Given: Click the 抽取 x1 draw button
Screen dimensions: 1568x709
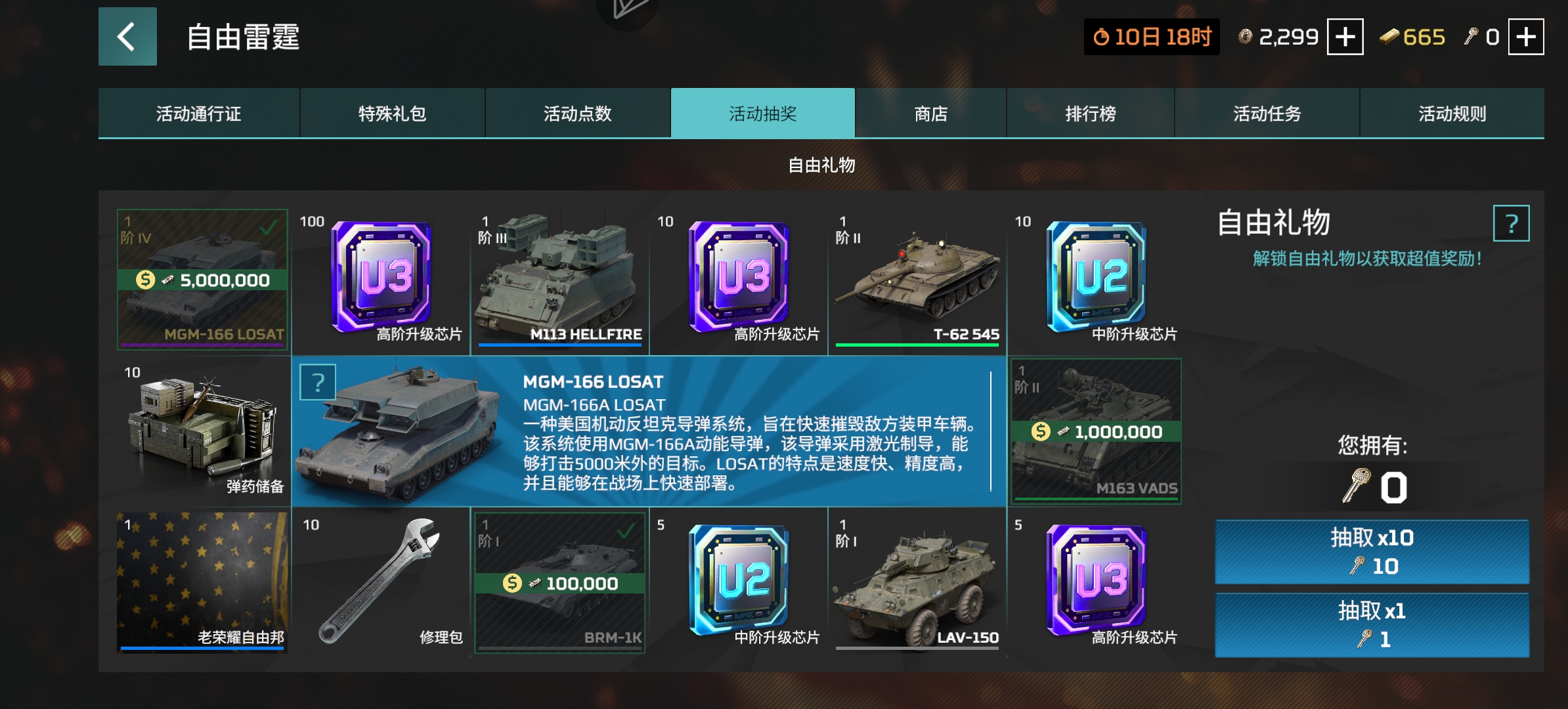Looking at the screenshot, I should (x=1372, y=625).
